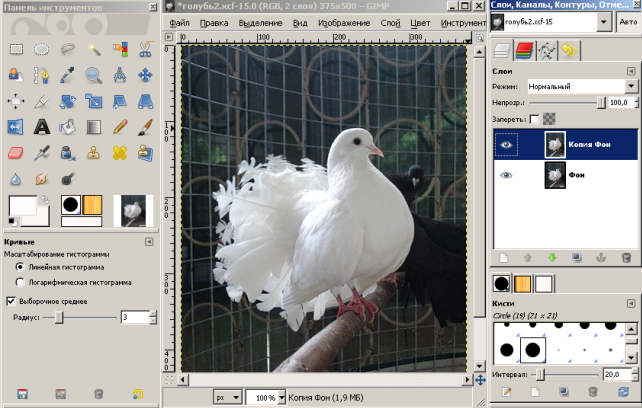Click the Авто button
The width and height of the screenshot is (642, 408).
click(x=628, y=22)
